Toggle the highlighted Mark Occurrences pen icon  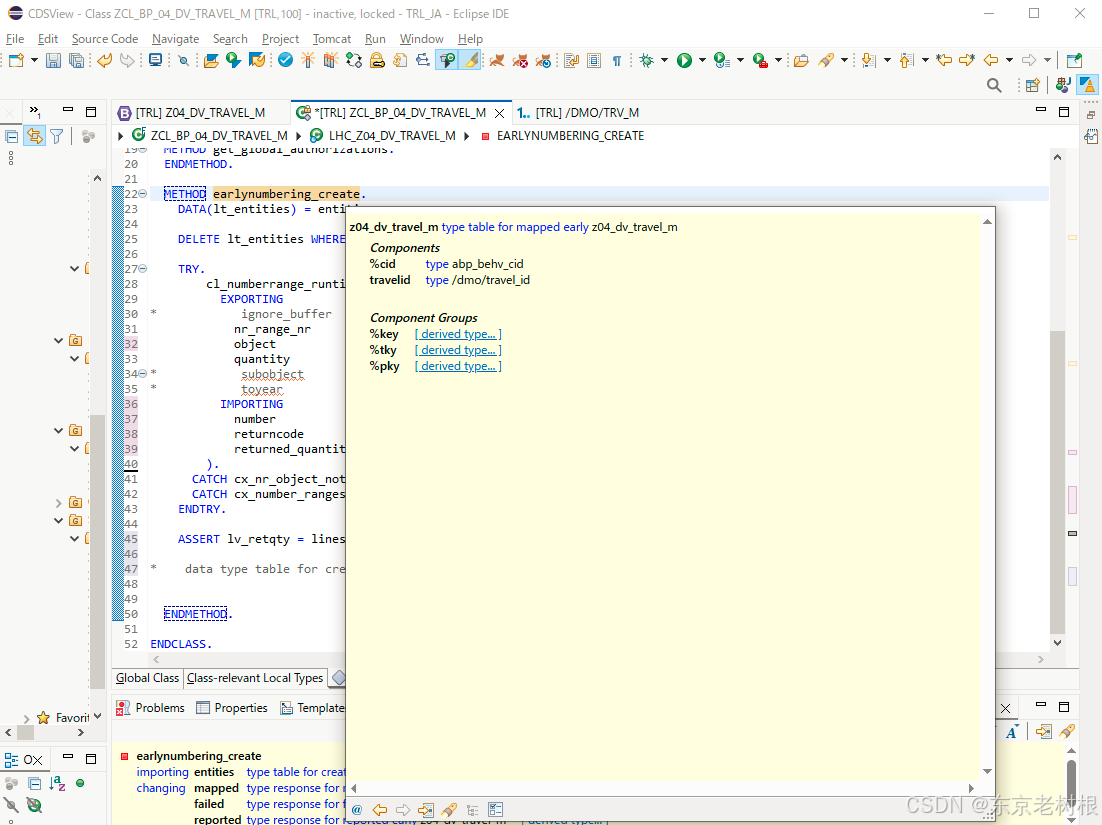(469, 61)
